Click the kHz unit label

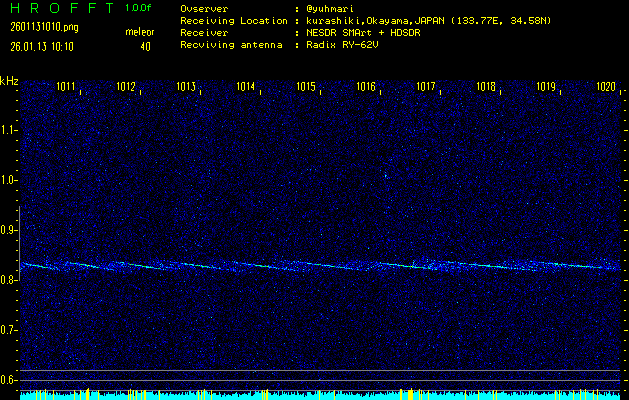[9, 80]
